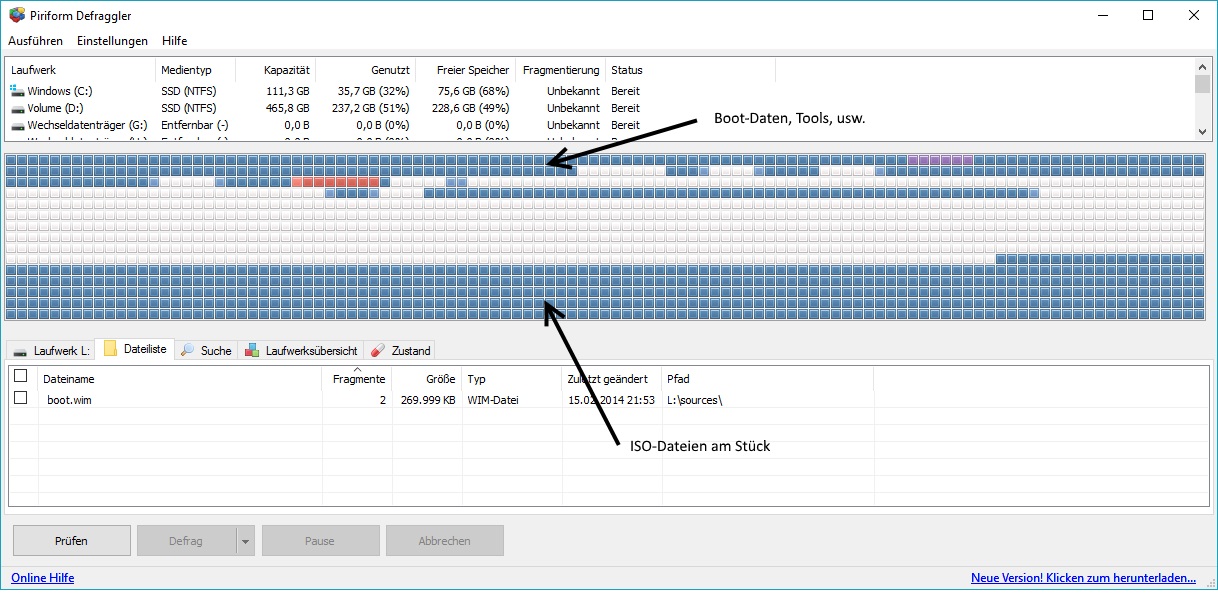Switch to the Zustand tab
The width and height of the screenshot is (1218, 600).
pos(400,350)
